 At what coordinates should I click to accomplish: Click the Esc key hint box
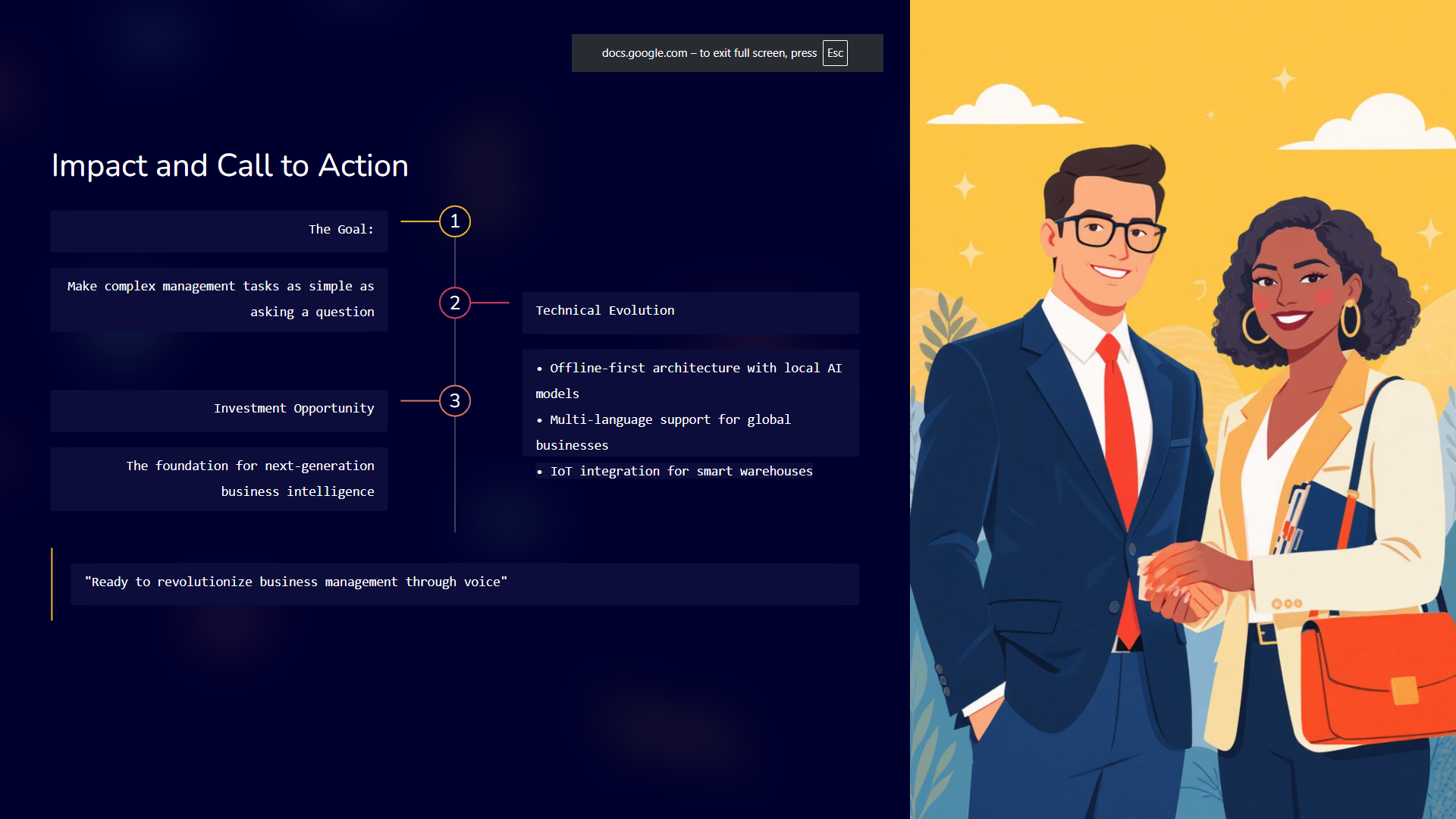click(835, 53)
